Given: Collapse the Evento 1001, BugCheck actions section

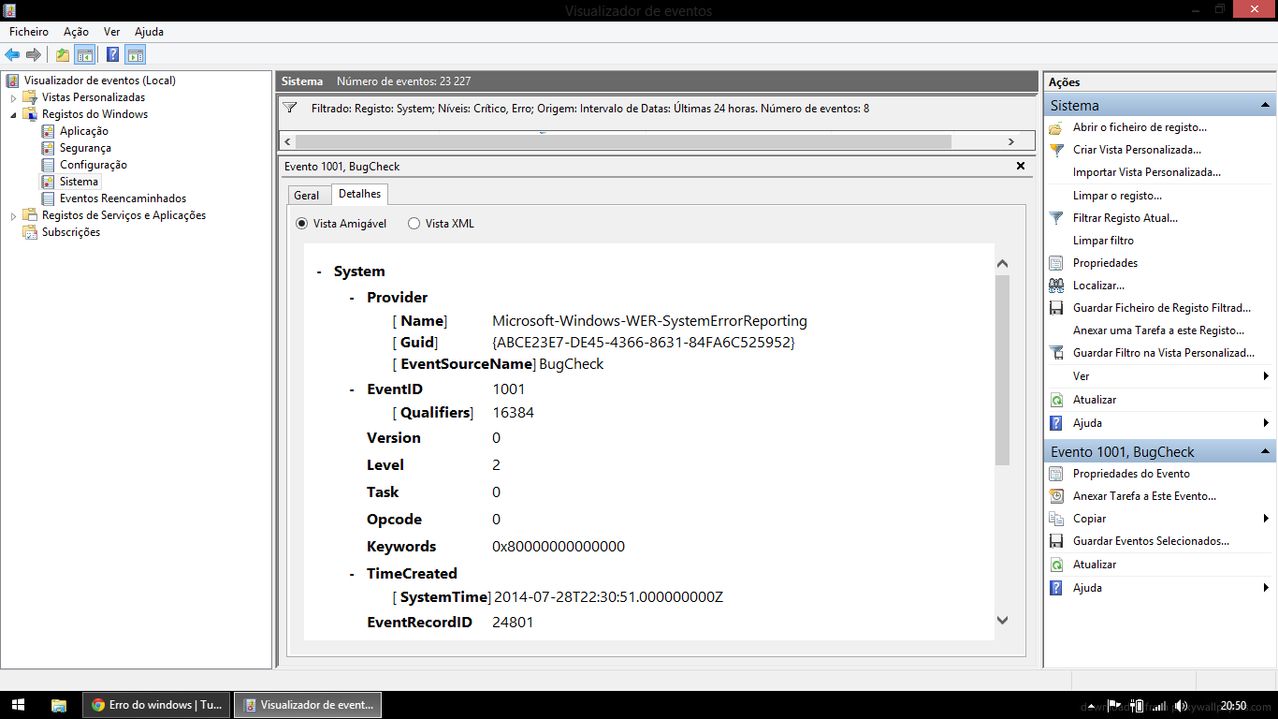Looking at the screenshot, I should 1266,452.
